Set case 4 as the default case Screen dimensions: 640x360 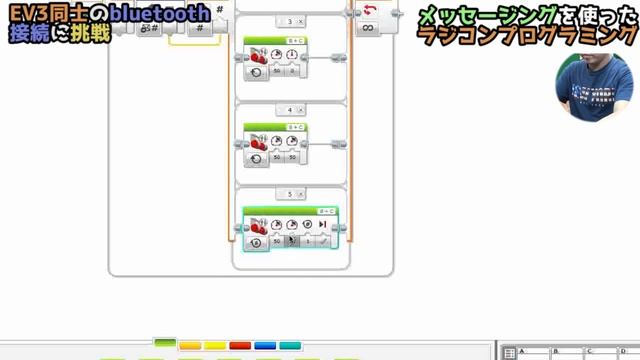[280, 110]
